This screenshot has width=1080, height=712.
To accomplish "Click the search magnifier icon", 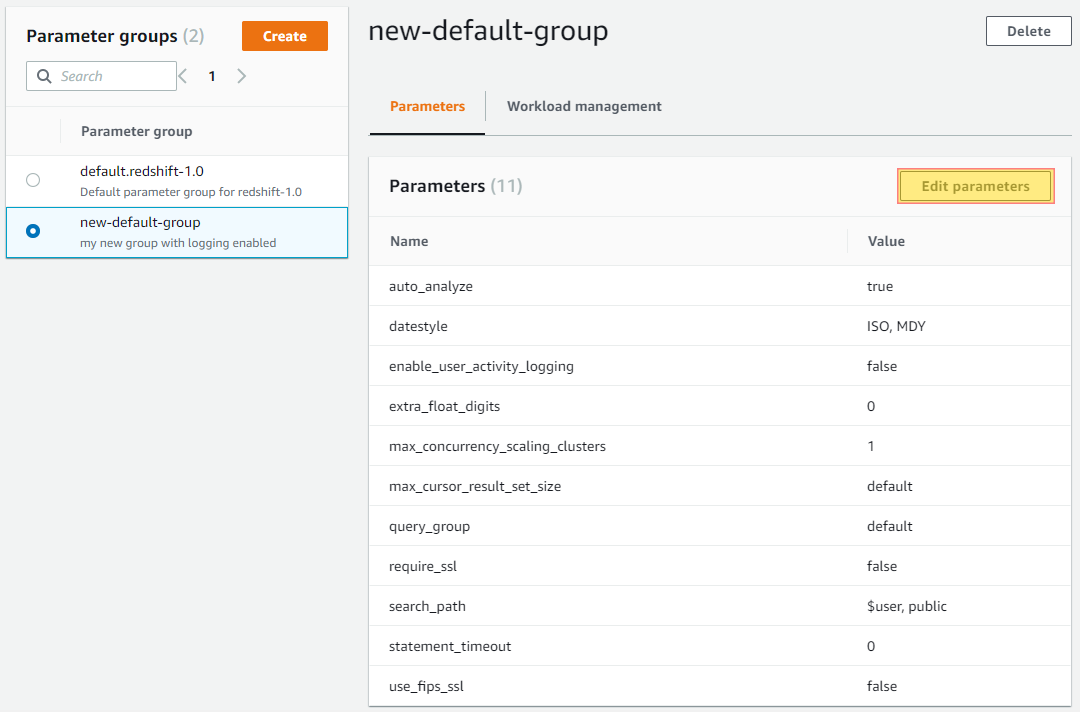I will [x=44, y=76].
